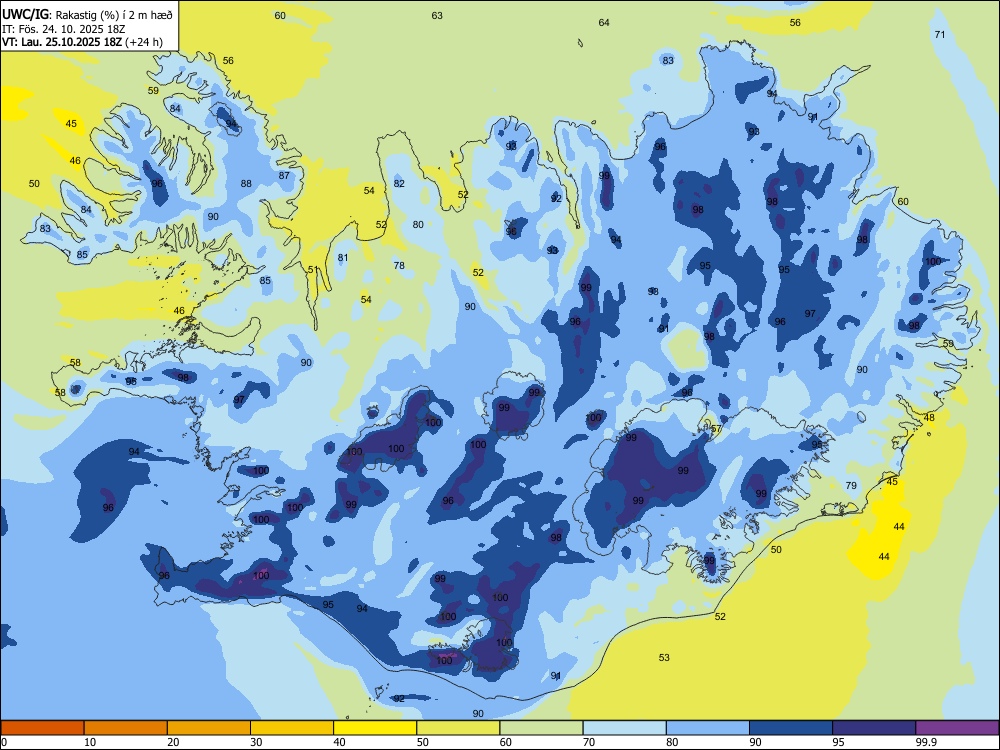Click the map value '48' on the east coast

[929, 418]
